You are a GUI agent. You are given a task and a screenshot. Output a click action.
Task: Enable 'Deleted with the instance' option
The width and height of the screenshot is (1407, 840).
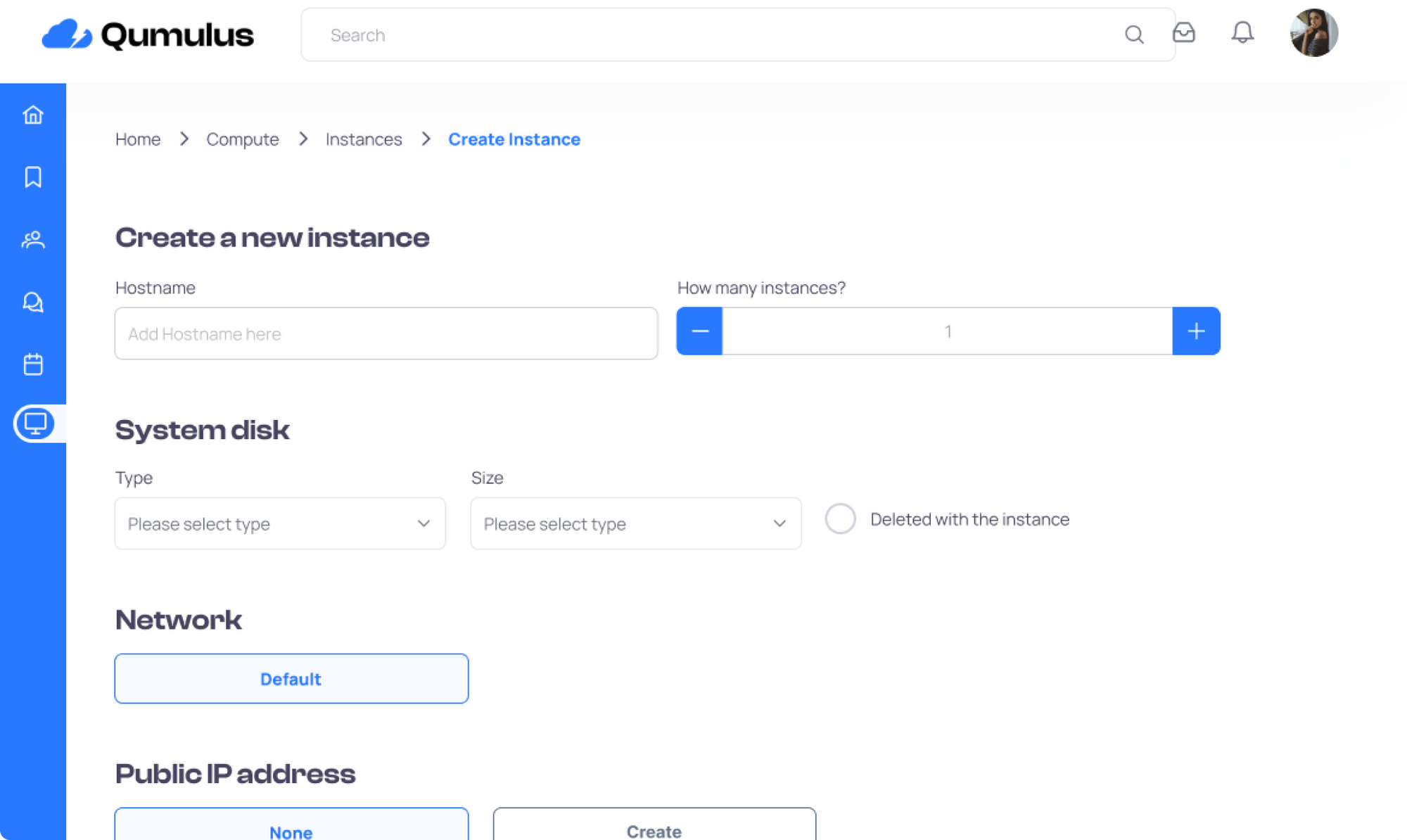[x=840, y=518]
